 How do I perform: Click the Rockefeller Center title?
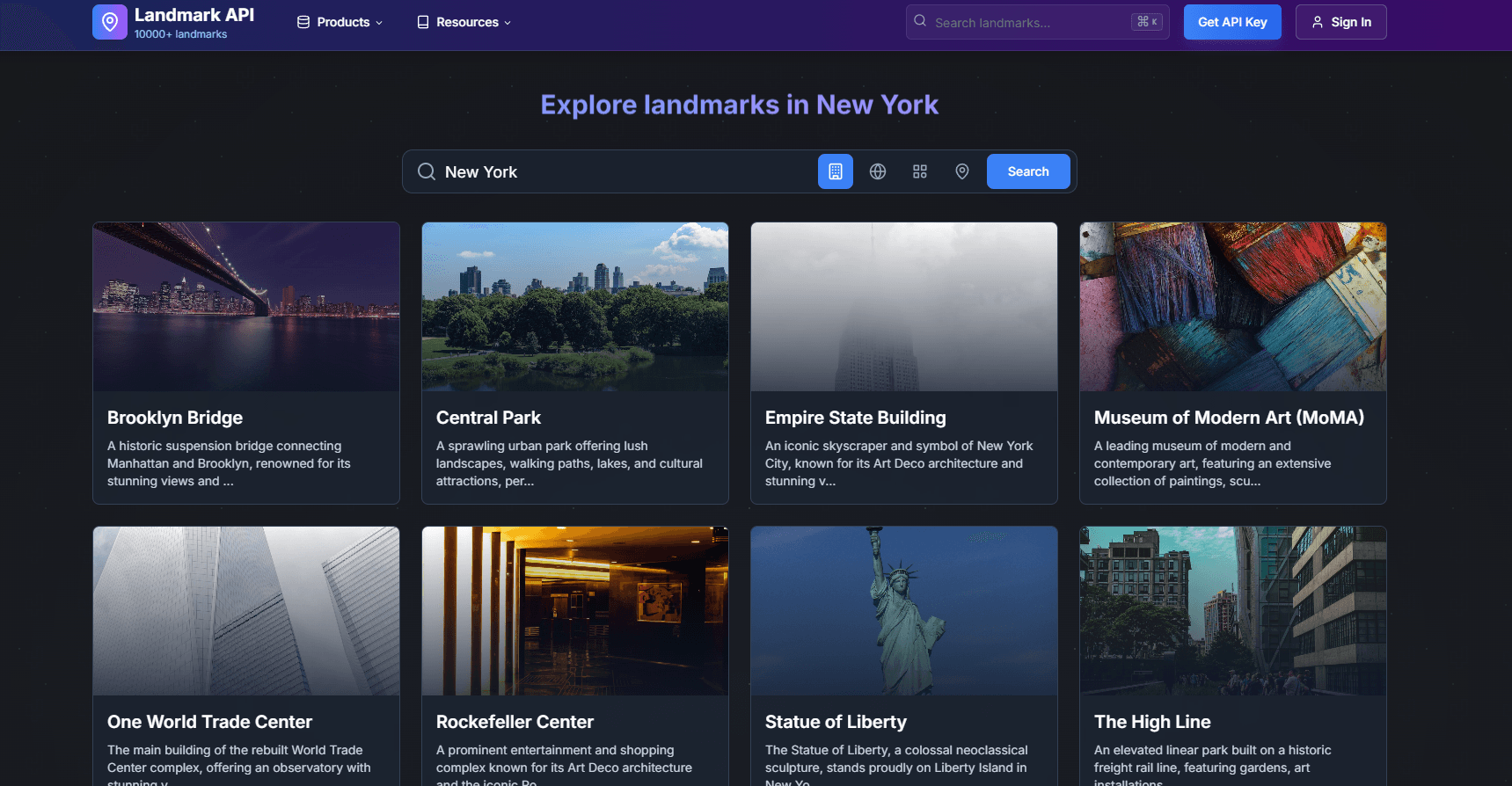(x=515, y=722)
